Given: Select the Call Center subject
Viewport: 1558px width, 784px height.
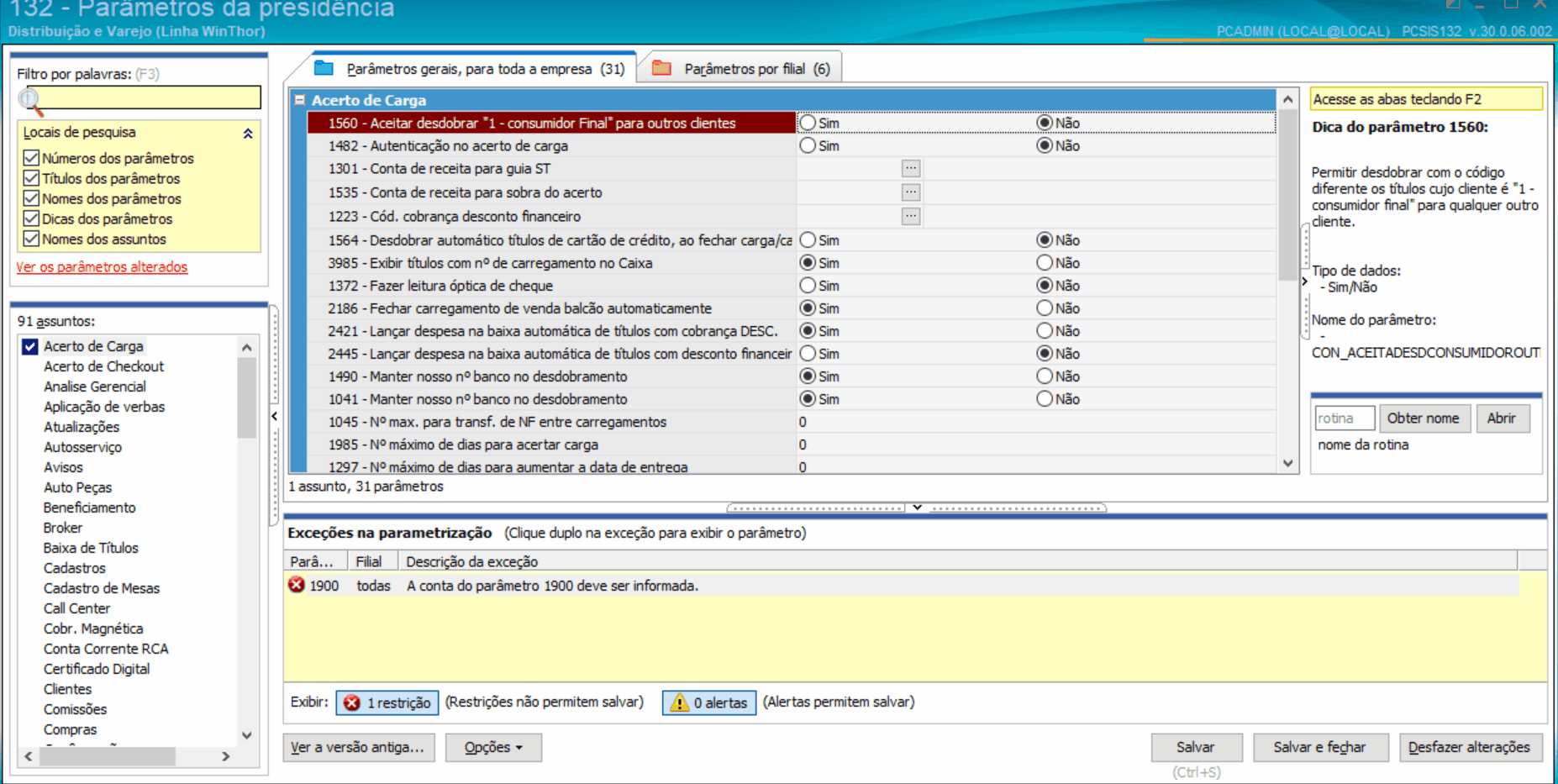Looking at the screenshot, I should tap(77, 608).
